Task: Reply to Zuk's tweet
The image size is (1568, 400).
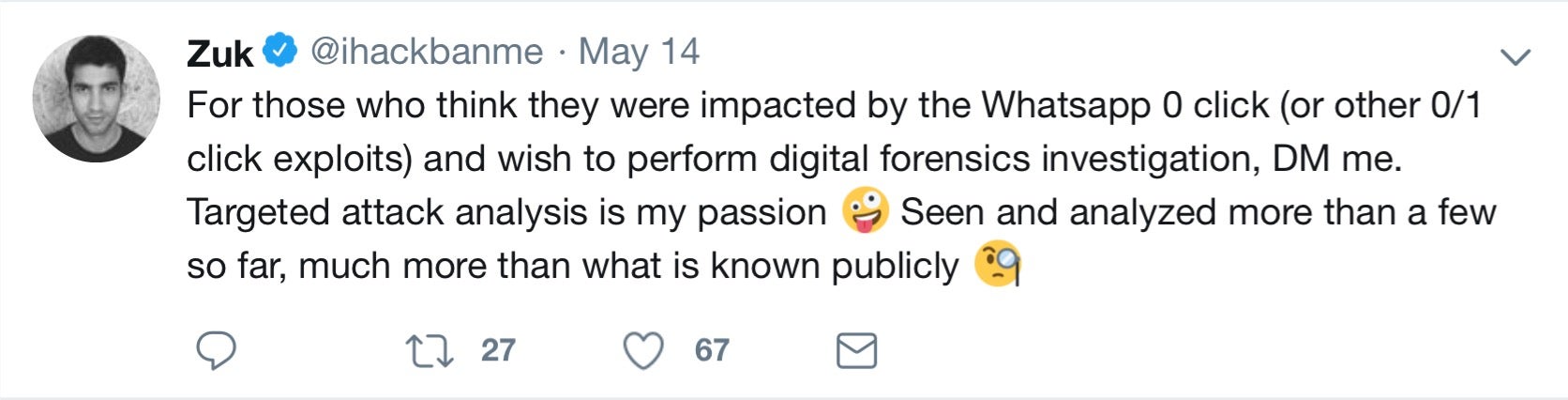Action: pos(216,350)
